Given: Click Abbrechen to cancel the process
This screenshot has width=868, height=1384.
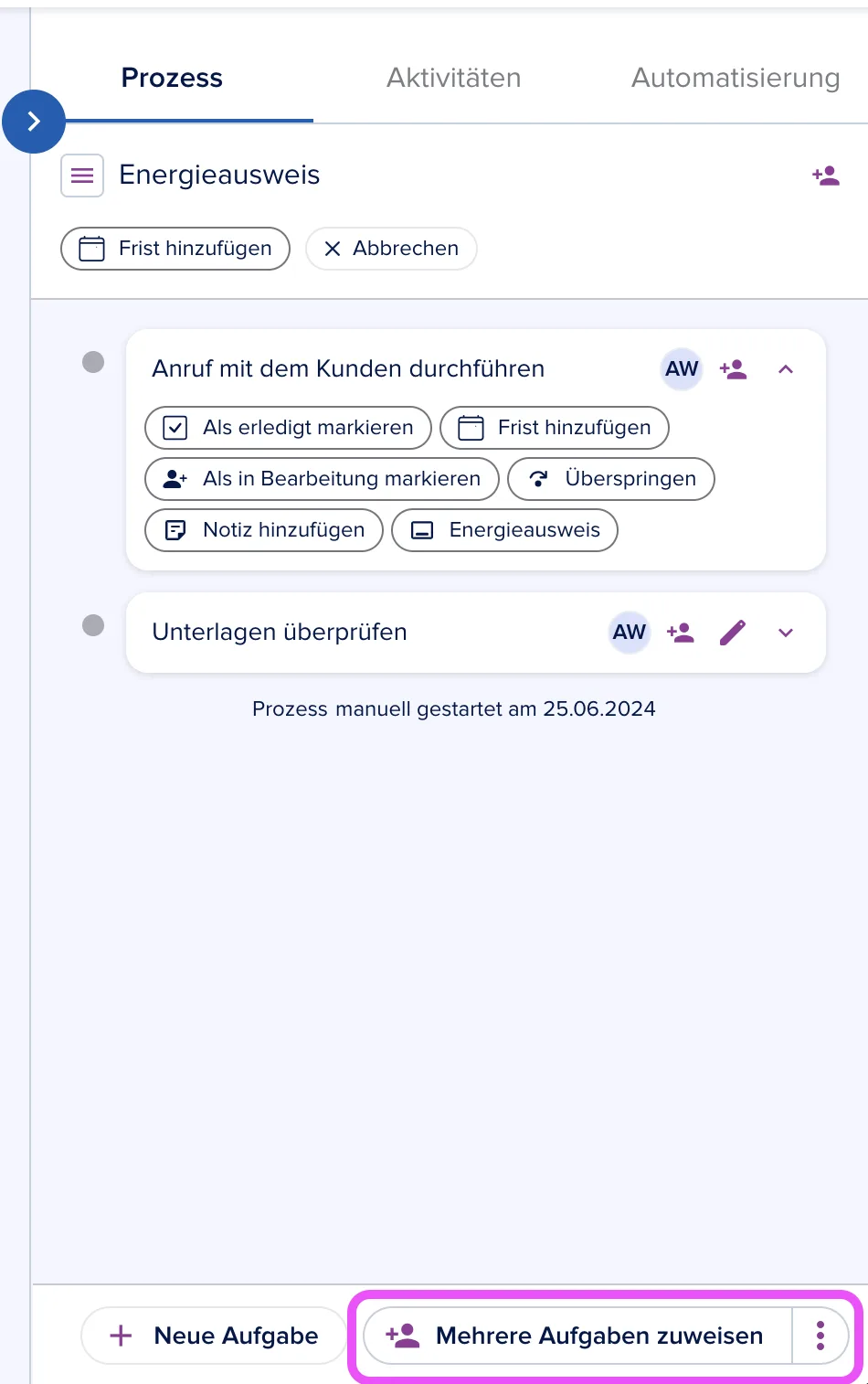Looking at the screenshot, I should 391,249.
